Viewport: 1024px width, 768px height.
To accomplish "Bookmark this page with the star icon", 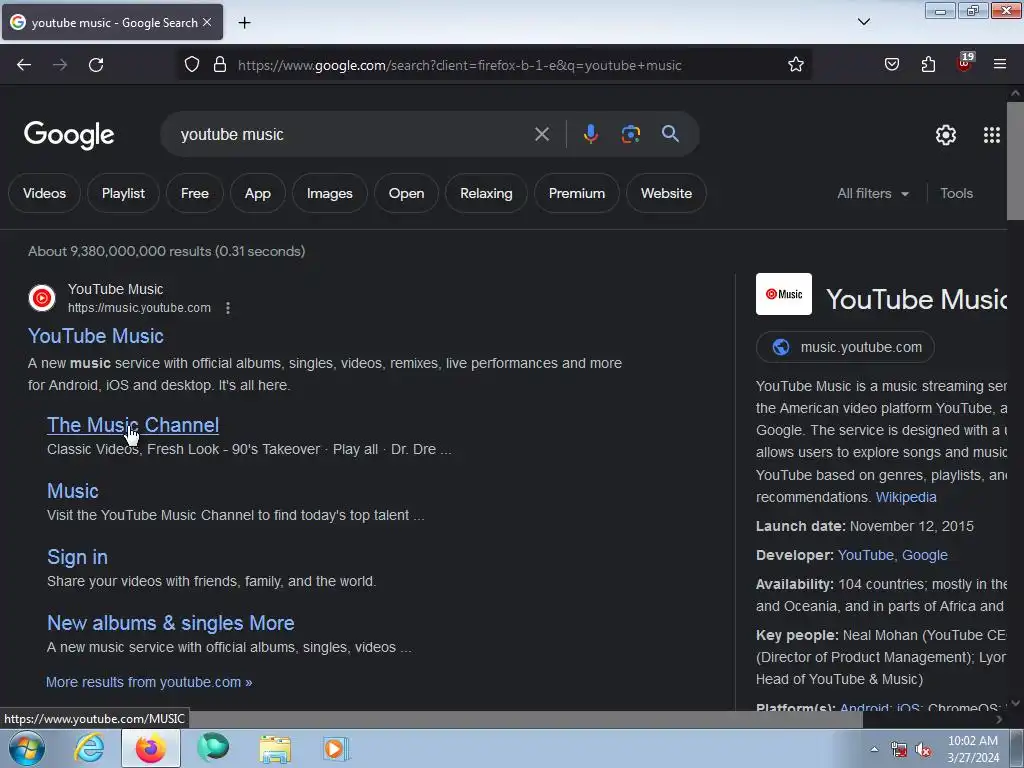I will pos(795,64).
